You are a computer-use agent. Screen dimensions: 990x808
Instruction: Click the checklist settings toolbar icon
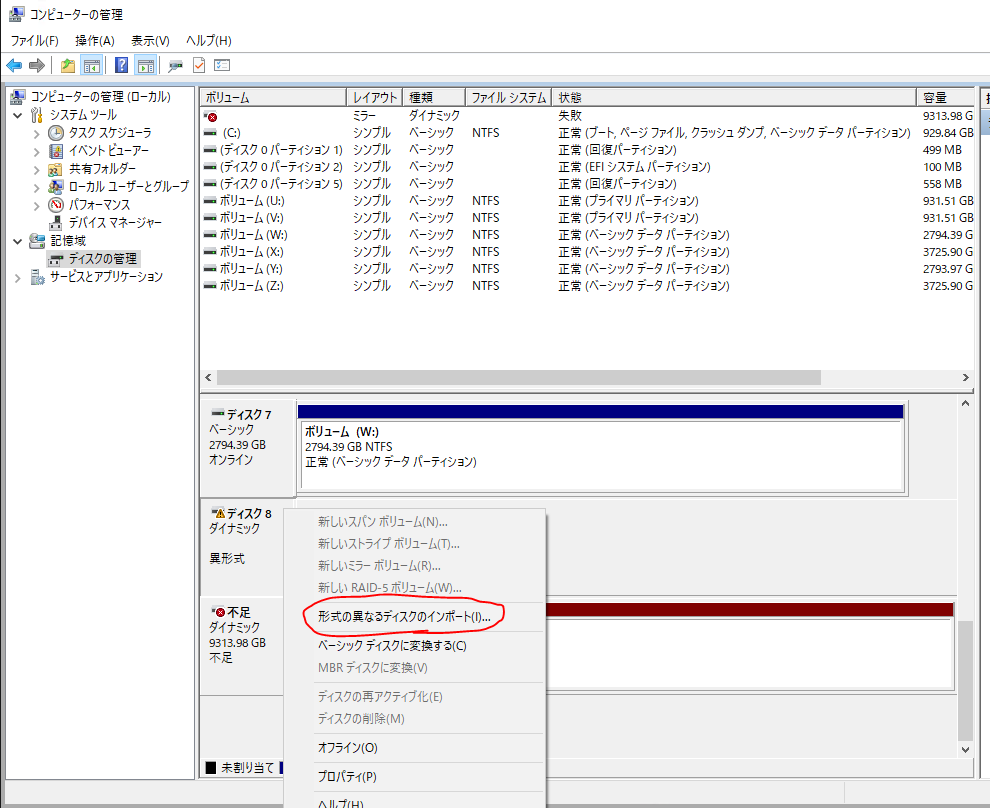click(222, 65)
